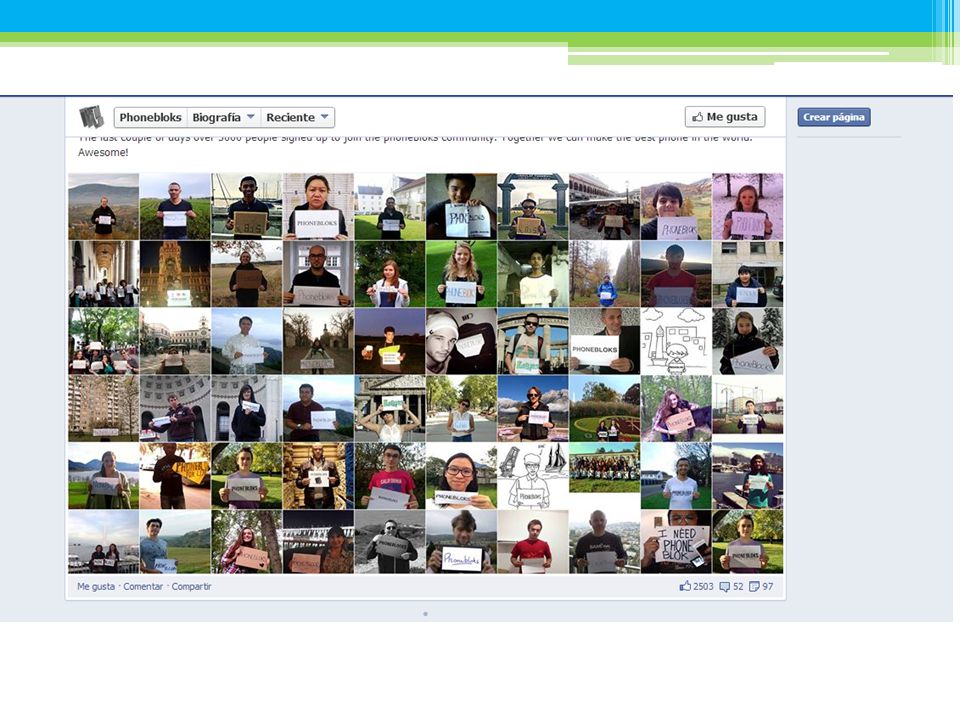Open the 97 shares counter
This screenshot has width=960, height=720.
point(761,587)
